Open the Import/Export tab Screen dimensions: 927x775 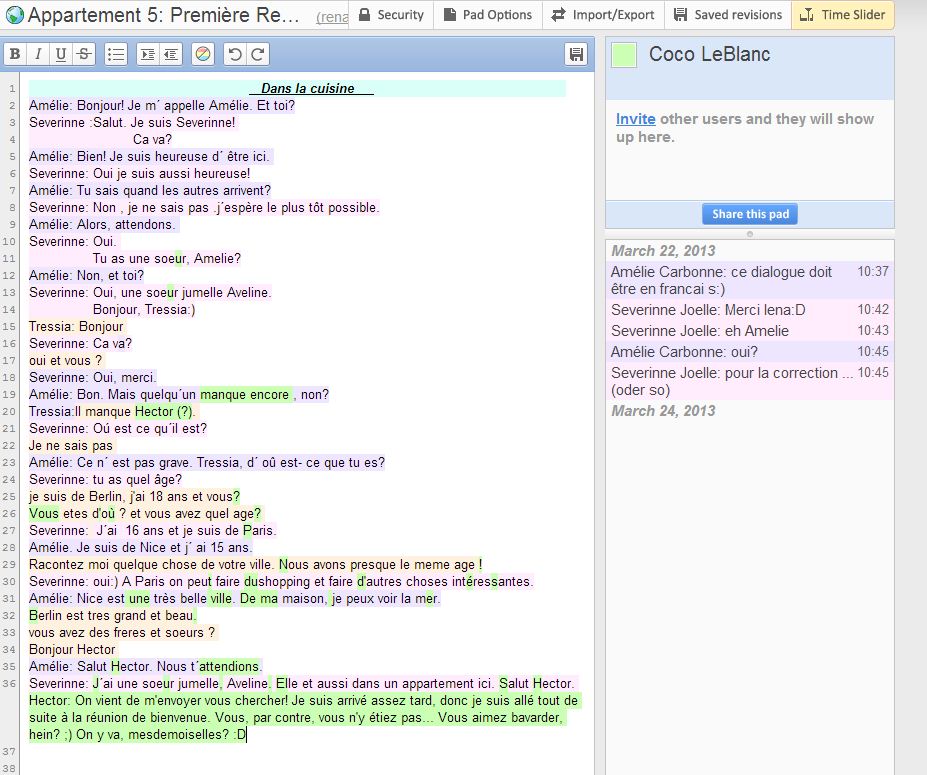[x=603, y=15]
